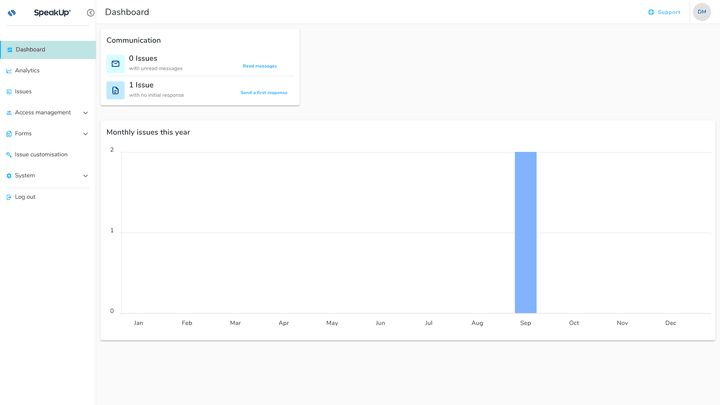This screenshot has height=405, width=720.
Task: Select Dashboard in the sidebar menu
Action: coord(30,49)
